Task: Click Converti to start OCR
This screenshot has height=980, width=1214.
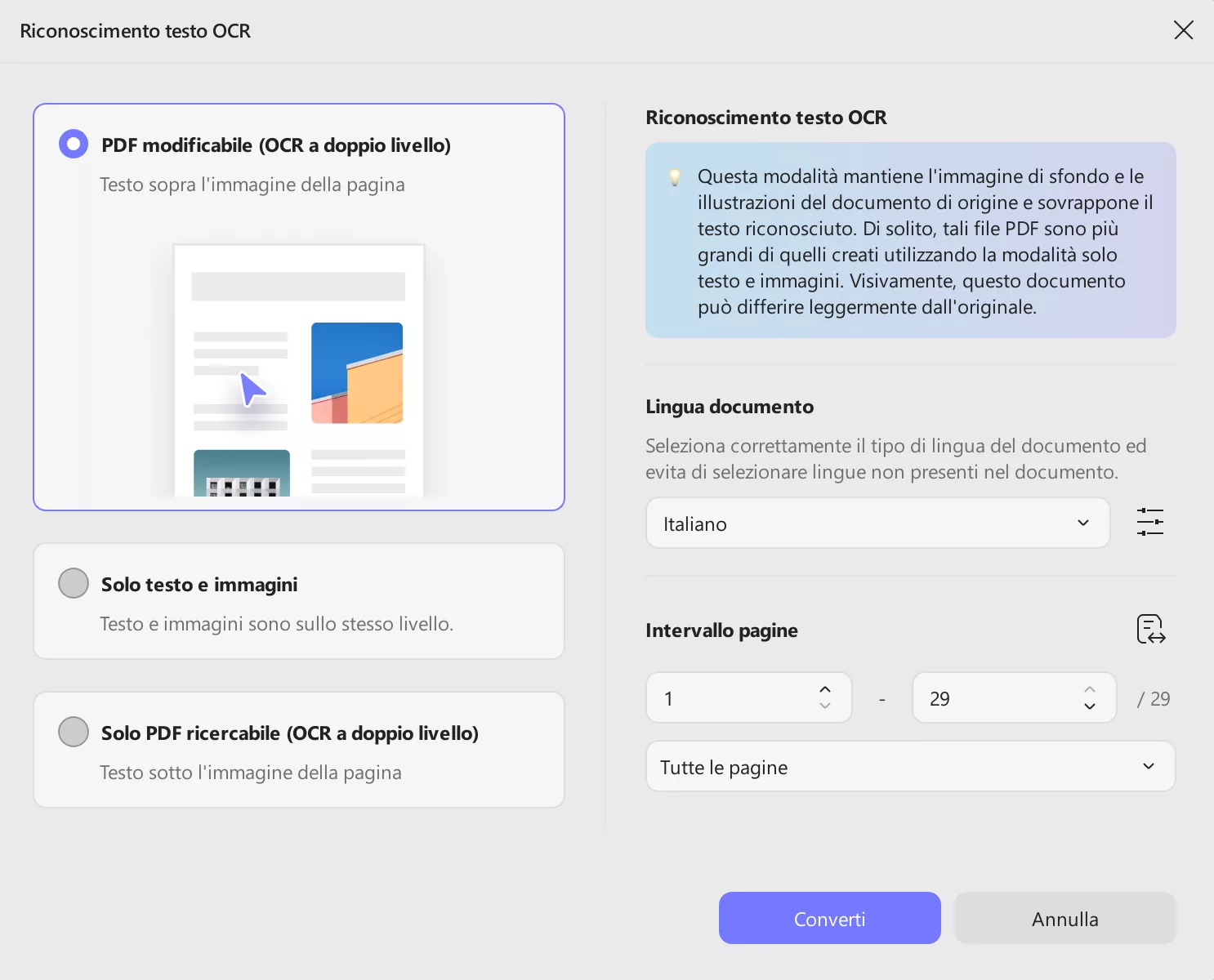Action: coord(829,919)
